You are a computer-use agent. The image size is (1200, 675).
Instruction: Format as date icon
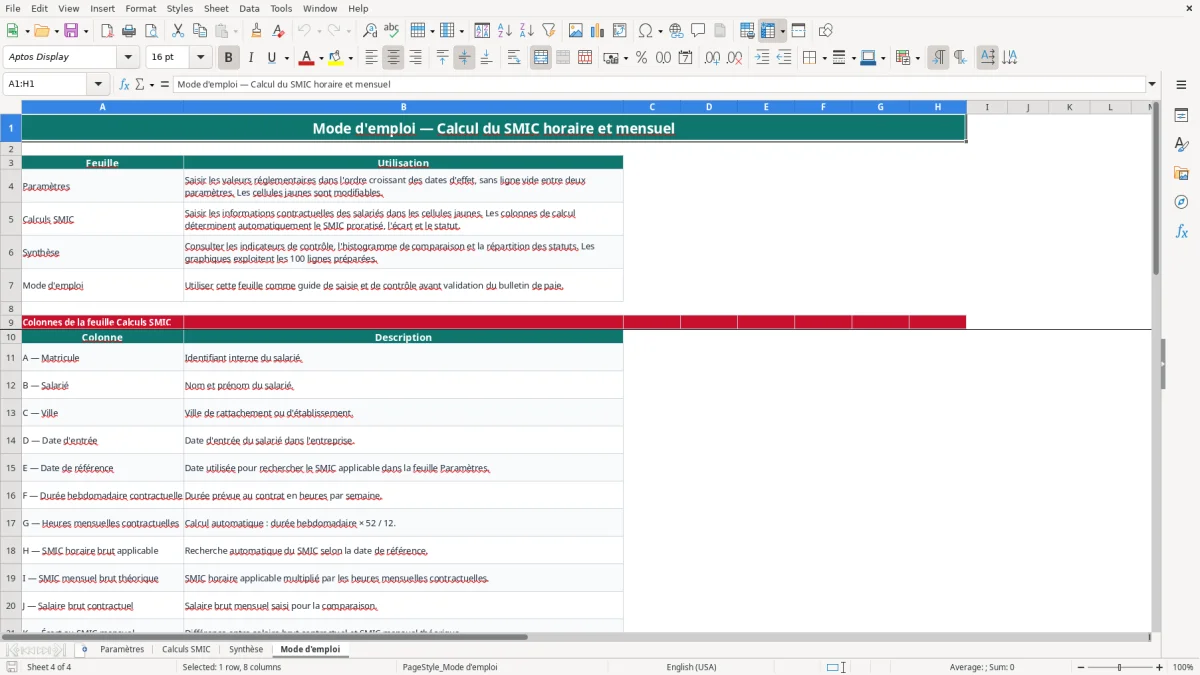tap(686, 58)
